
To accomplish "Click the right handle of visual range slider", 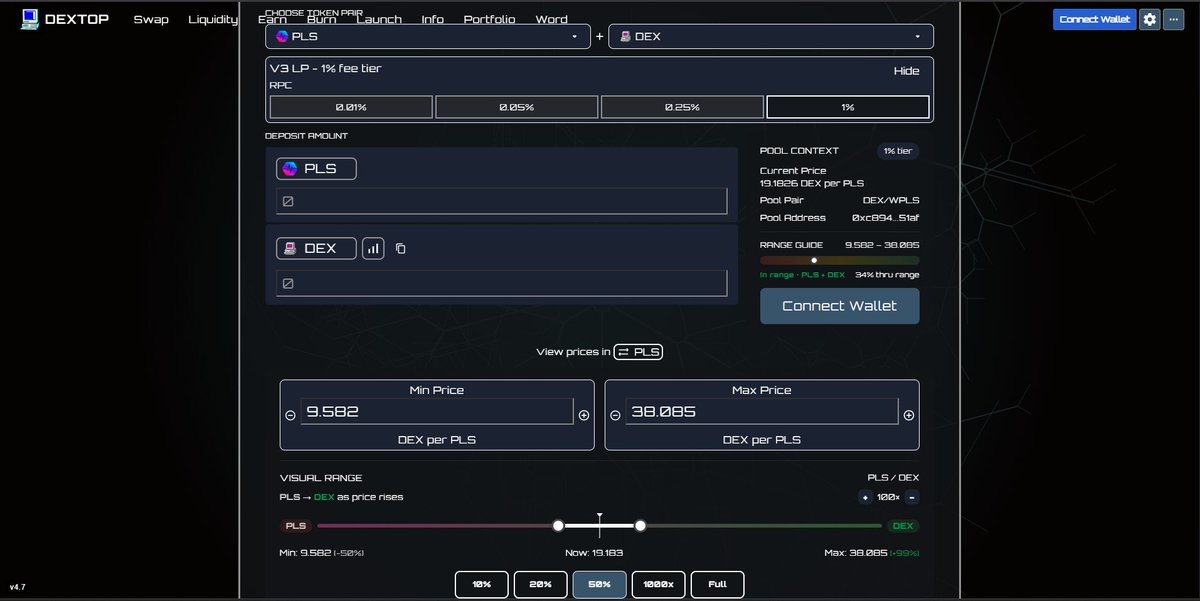I will (640, 526).
